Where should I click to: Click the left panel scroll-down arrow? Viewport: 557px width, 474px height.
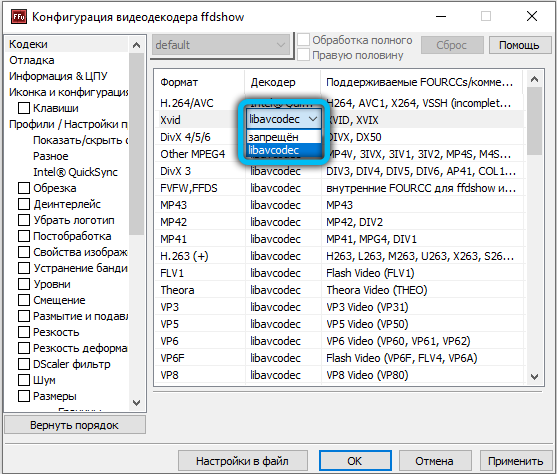(x=136, y=403)
